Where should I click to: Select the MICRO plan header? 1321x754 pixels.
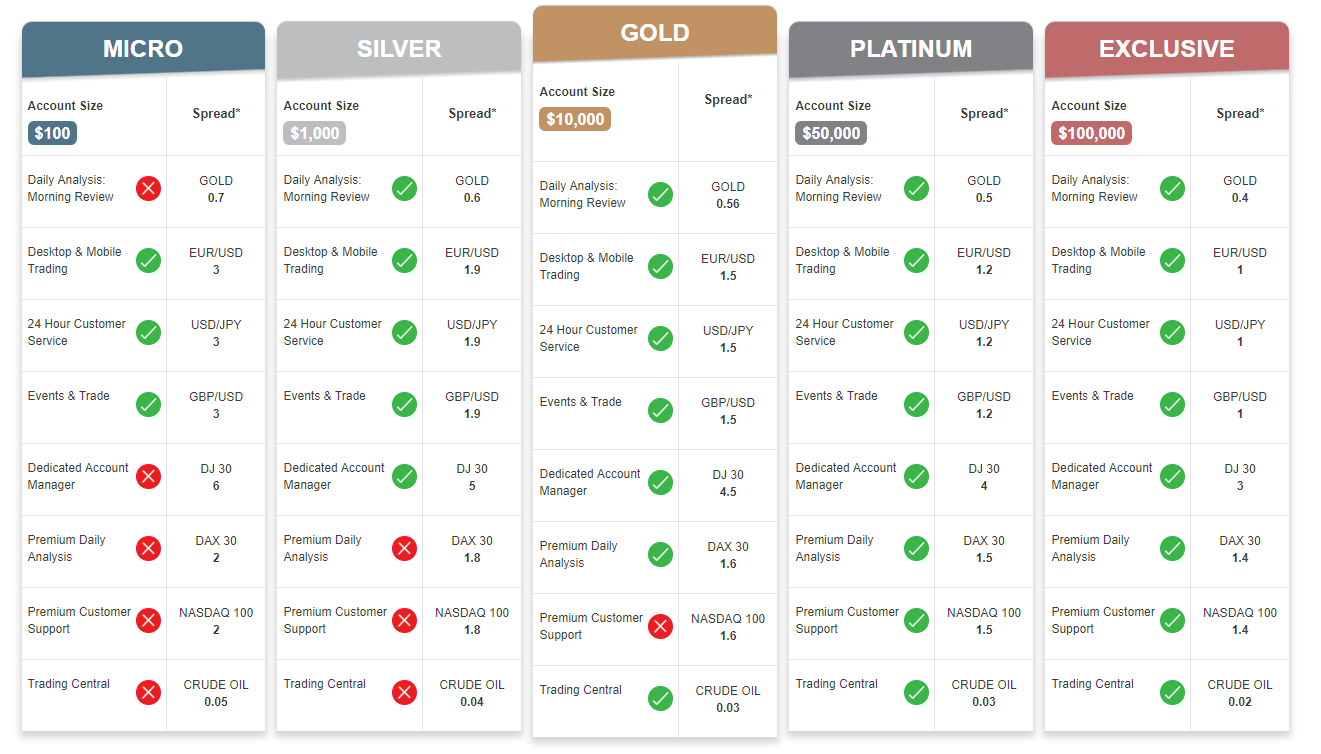pos(143,49)
